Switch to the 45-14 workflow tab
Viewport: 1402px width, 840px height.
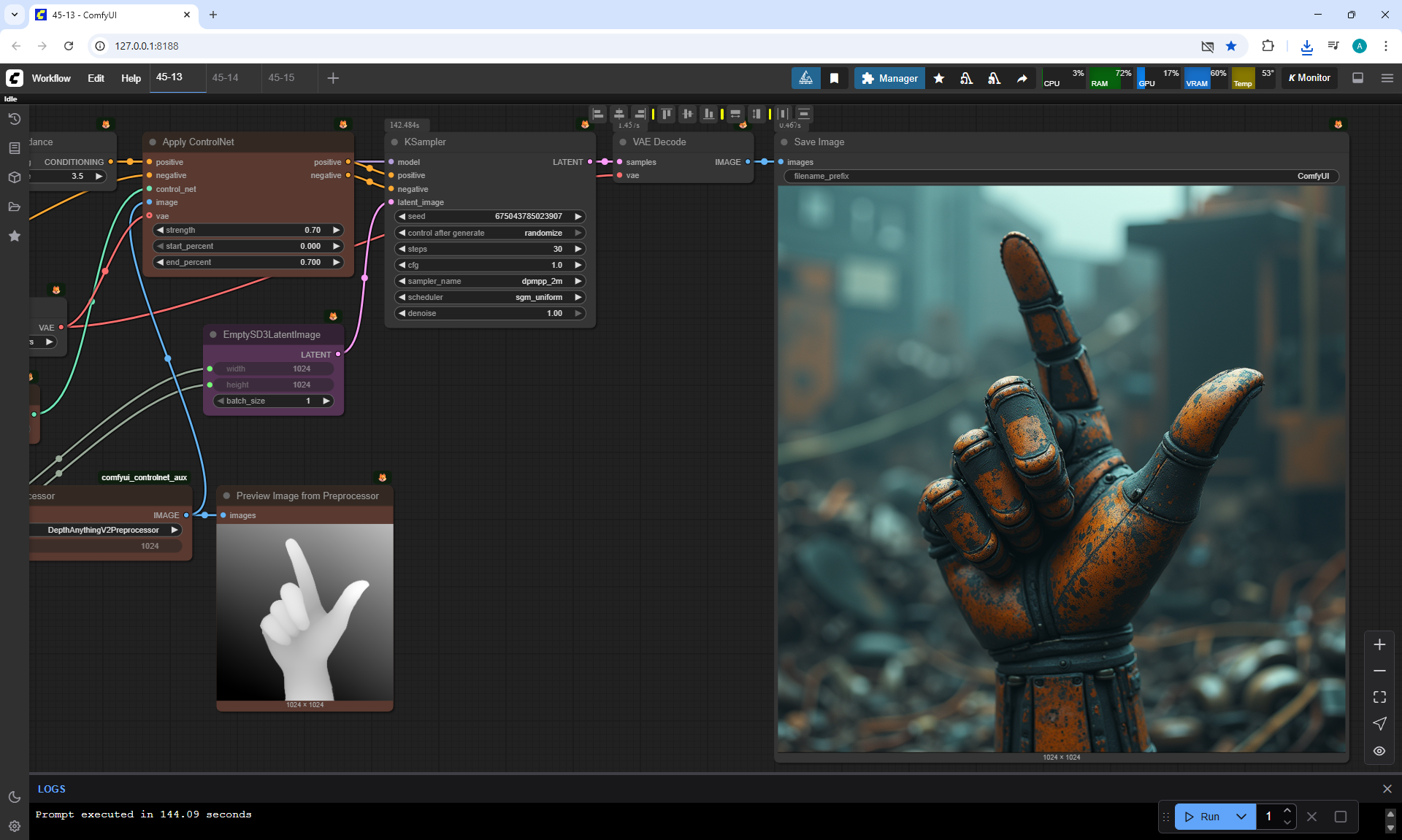pyautogui.click(x=226, y=77)
